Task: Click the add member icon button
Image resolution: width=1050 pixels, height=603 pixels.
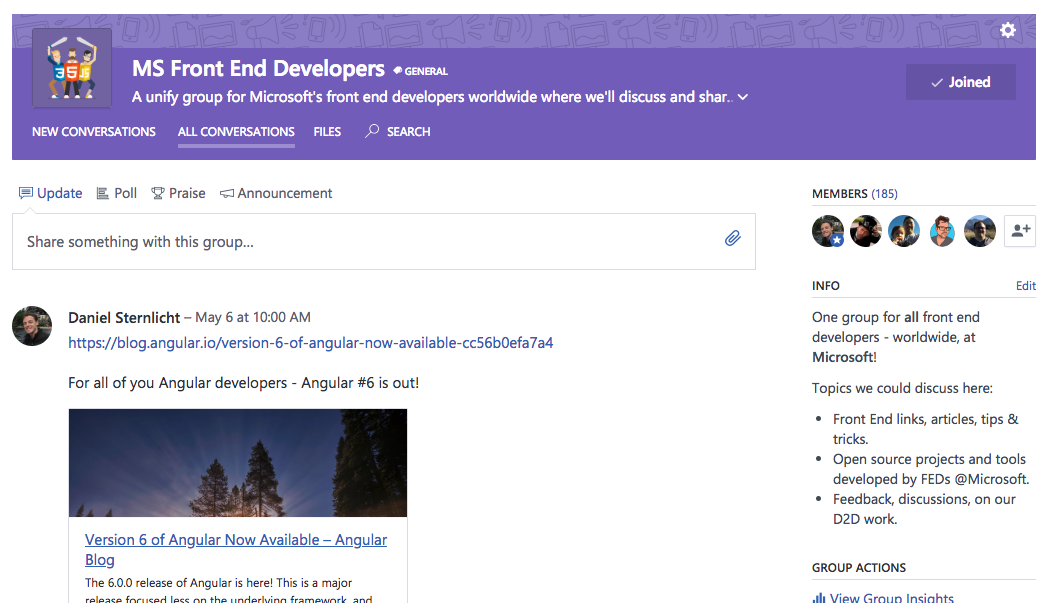Action: 1020,231
